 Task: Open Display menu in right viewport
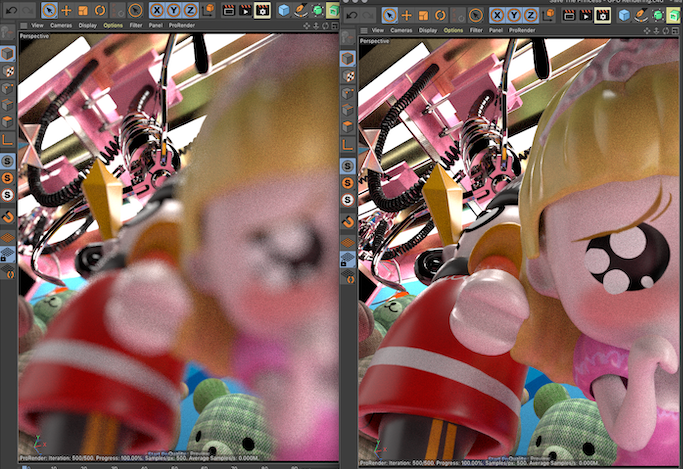[428, 30]
